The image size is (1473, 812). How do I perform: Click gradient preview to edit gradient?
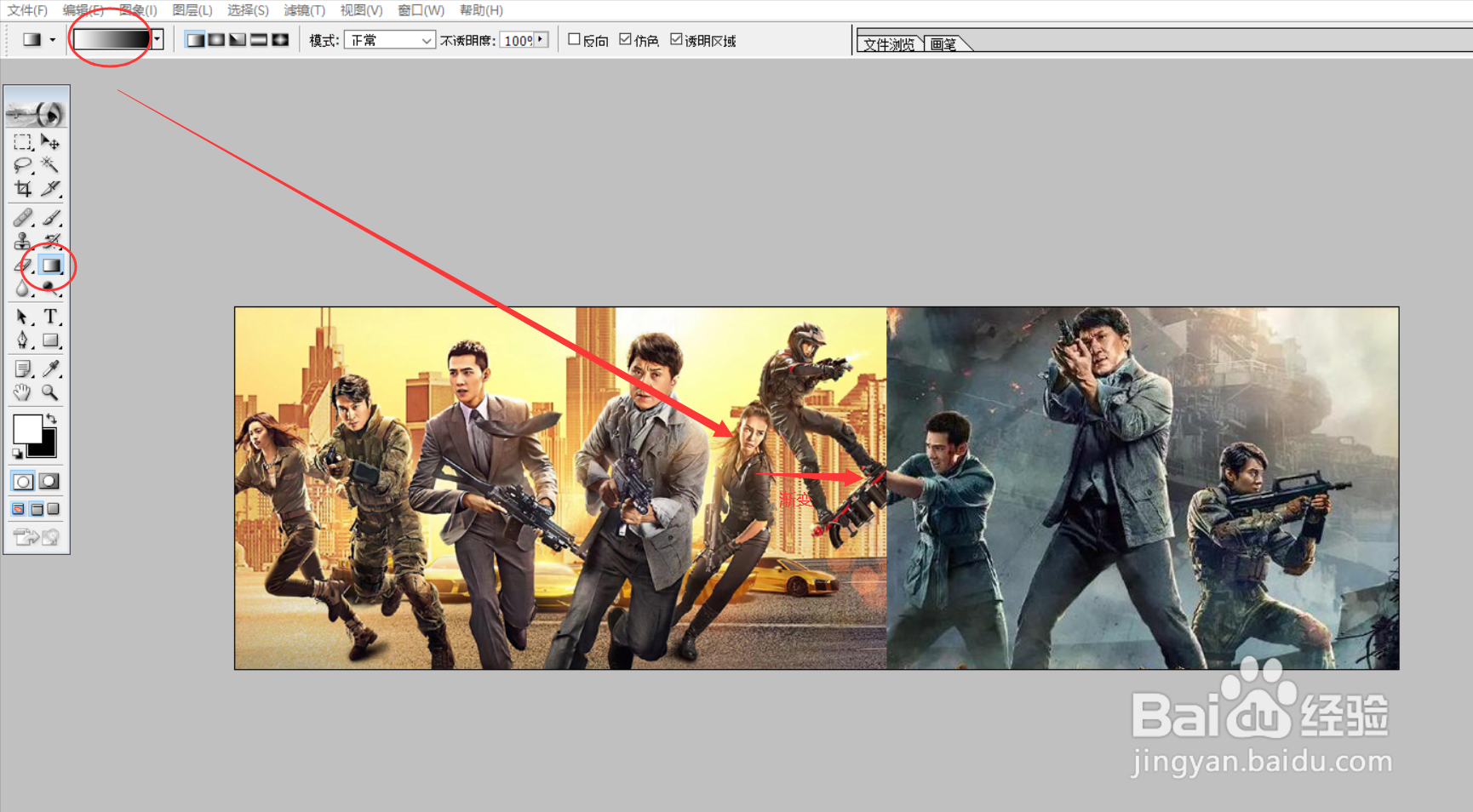(x=112, y=39)
